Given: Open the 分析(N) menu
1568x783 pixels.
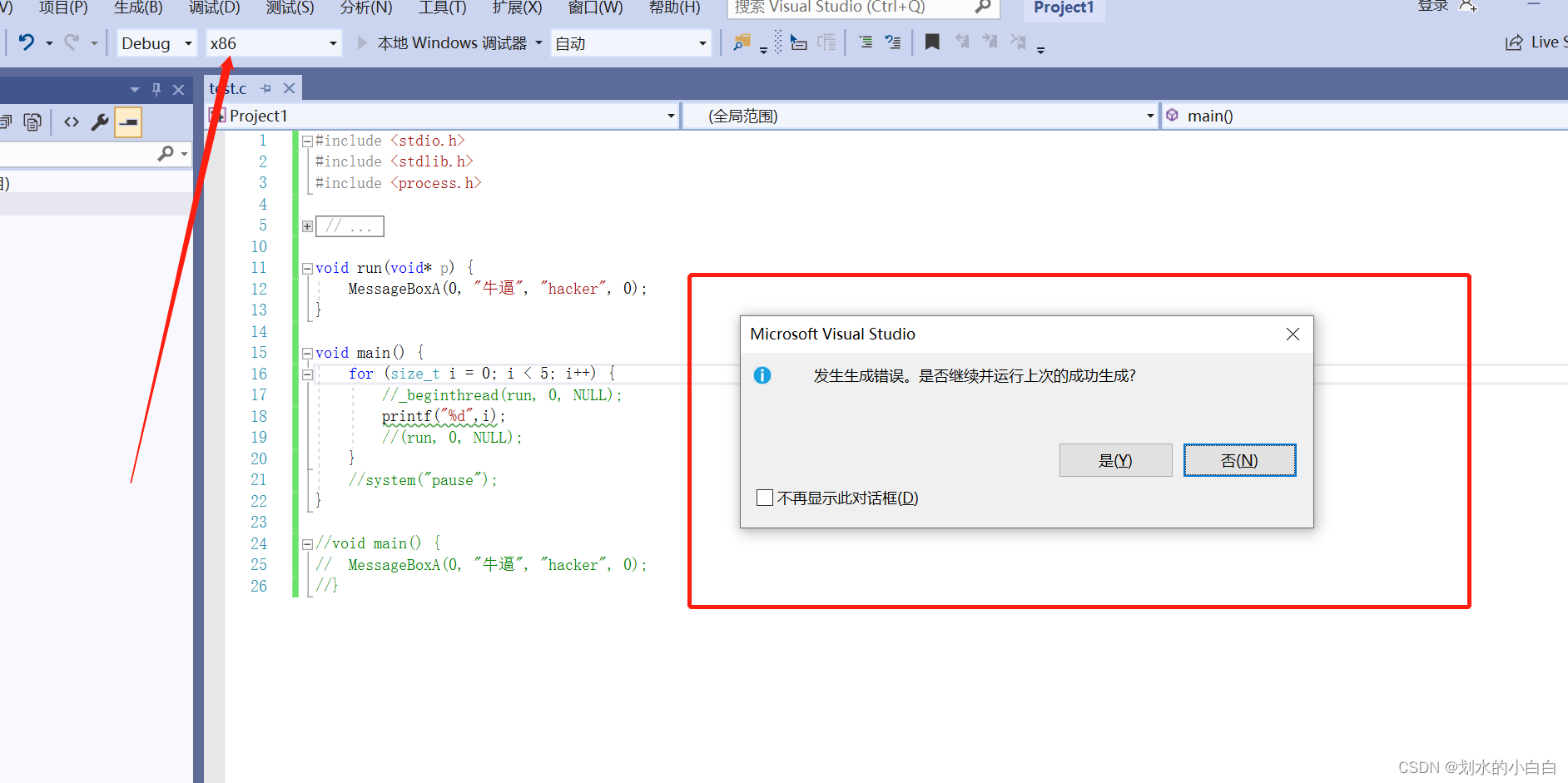Looking at the screenshot, I should tap(366, 7).
